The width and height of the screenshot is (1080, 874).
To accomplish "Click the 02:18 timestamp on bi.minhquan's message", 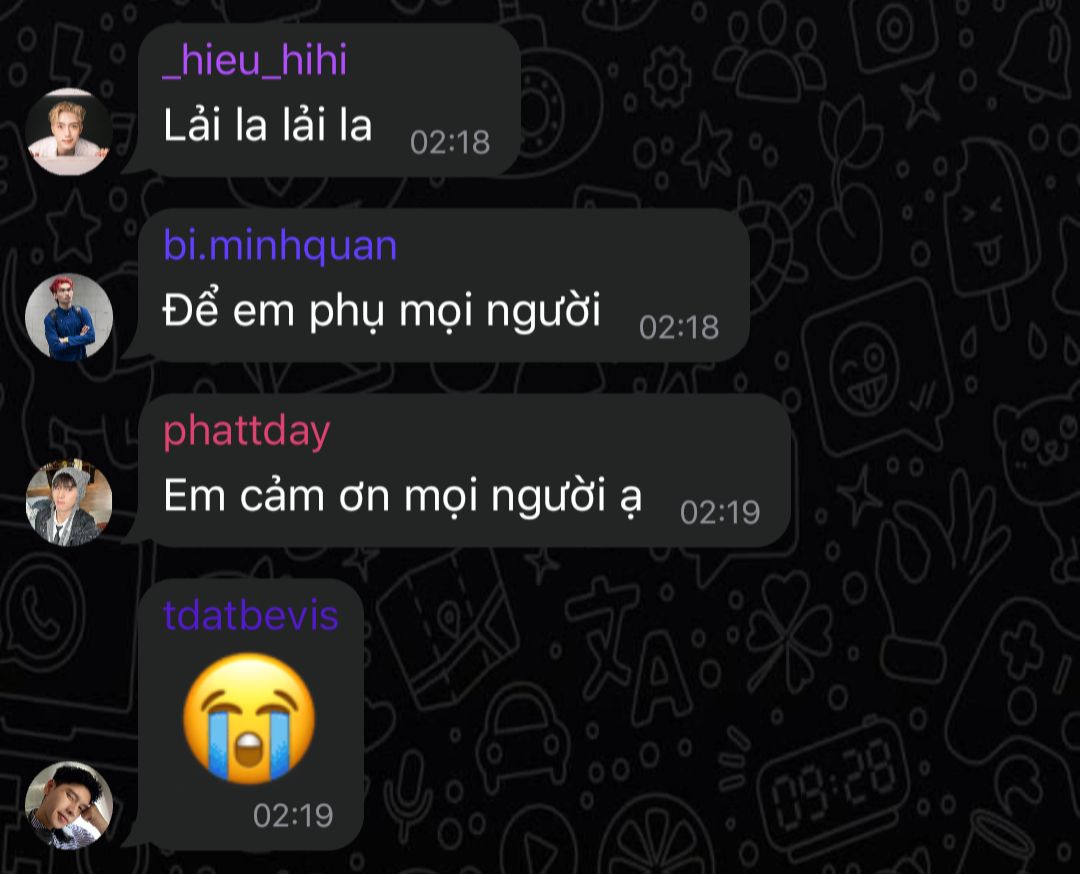I will click(x=679, y=327).
